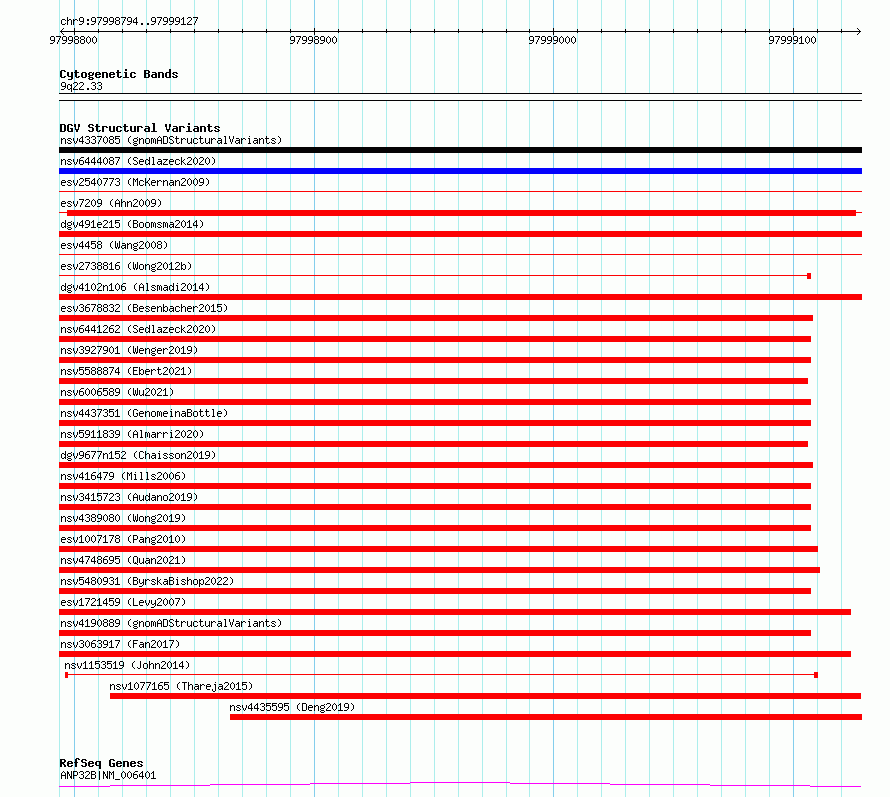
Task: Open the ANP32B|NM_006401 gene label
Action: pos(108,775)
